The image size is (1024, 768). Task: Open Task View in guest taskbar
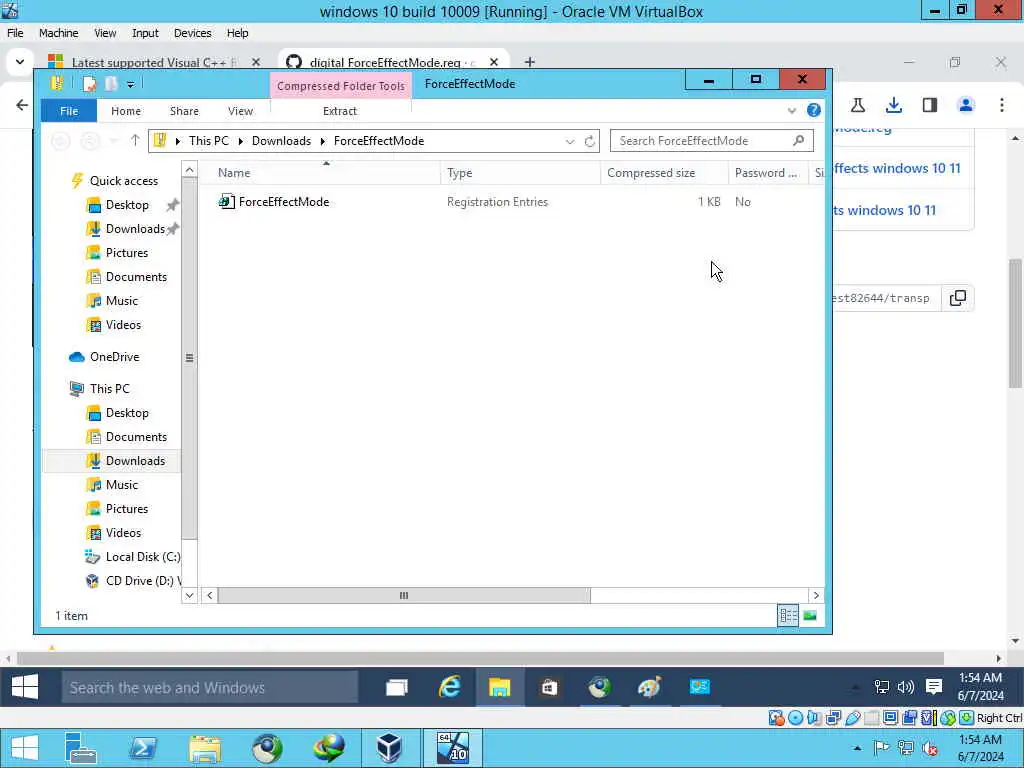[396, 687]
